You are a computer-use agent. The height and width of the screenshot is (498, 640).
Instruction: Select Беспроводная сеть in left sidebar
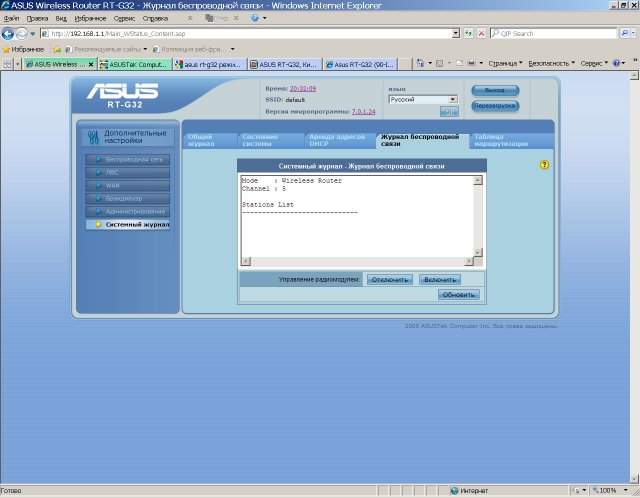[134, 159]
